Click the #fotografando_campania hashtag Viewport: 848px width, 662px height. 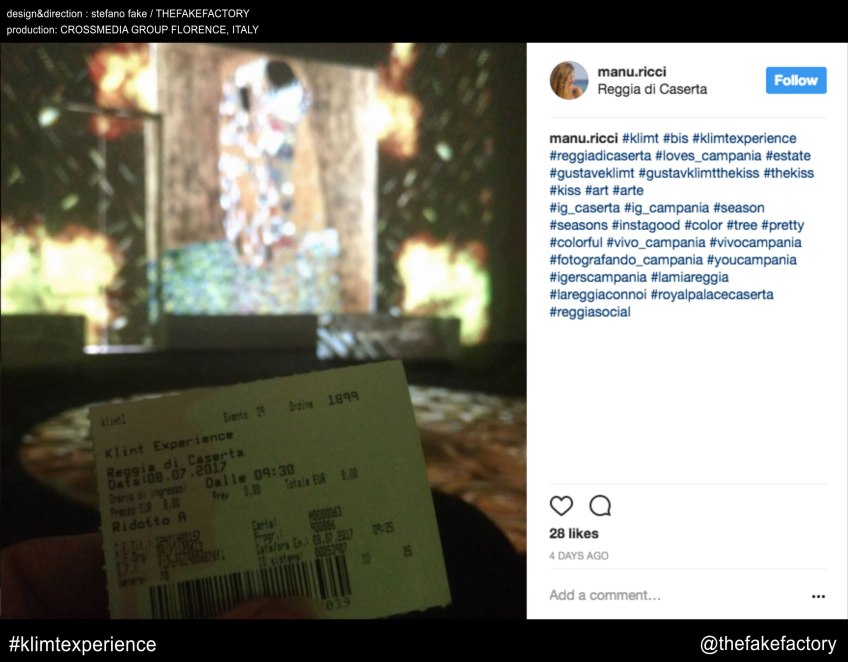(x=626, y=260)
